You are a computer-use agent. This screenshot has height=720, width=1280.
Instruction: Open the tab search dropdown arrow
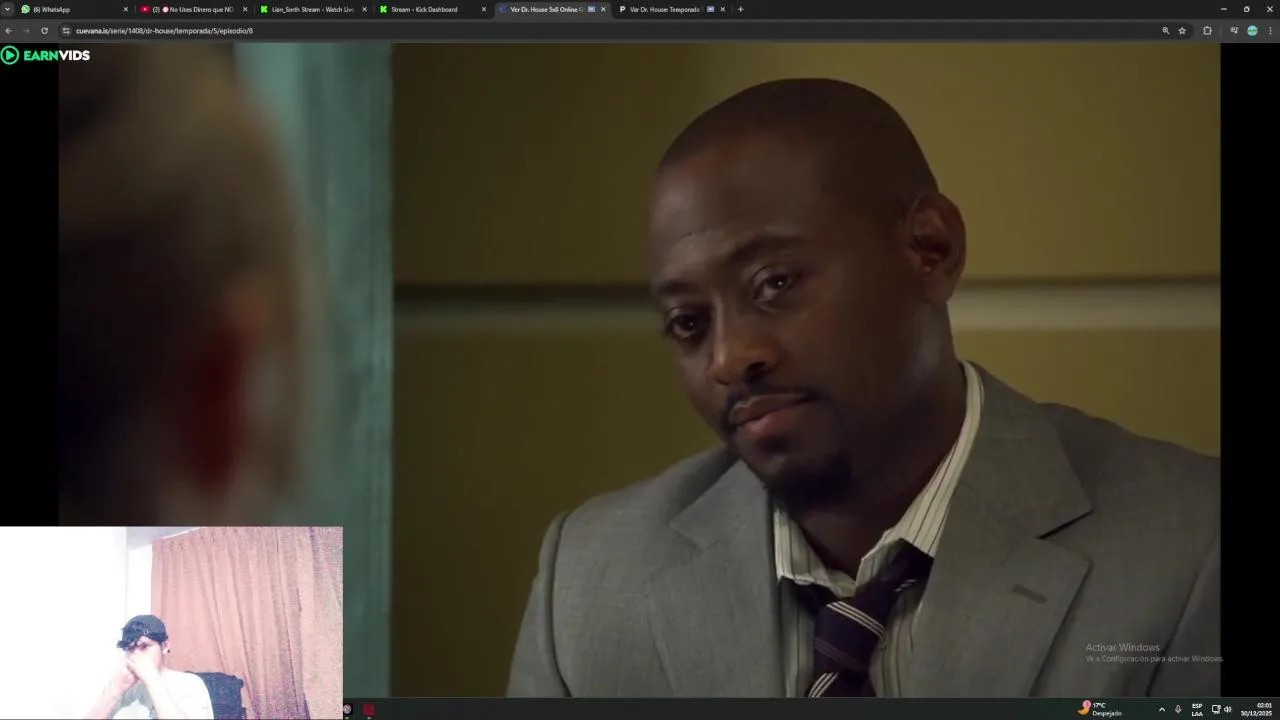click(8, 9)
